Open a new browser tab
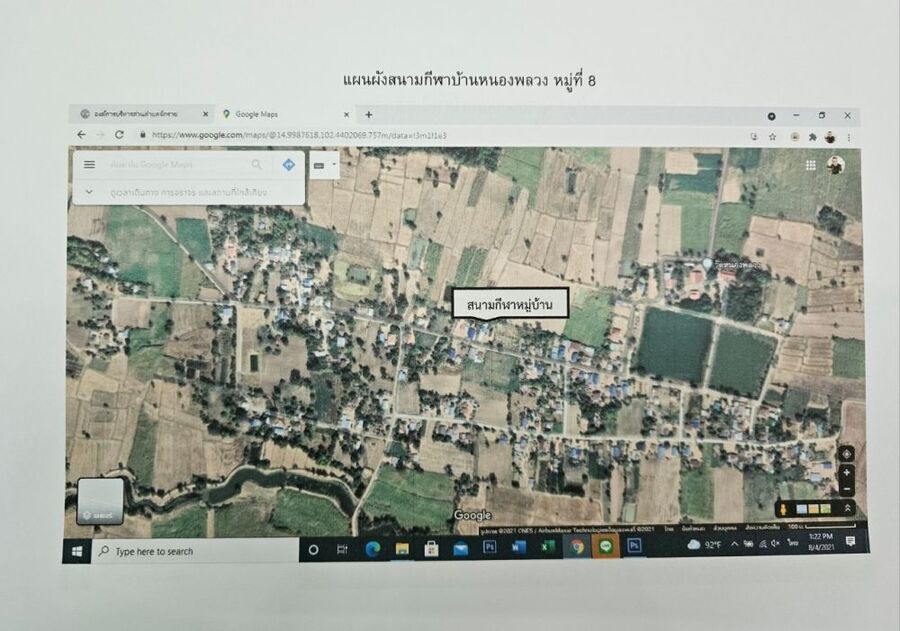 point(368,115)
